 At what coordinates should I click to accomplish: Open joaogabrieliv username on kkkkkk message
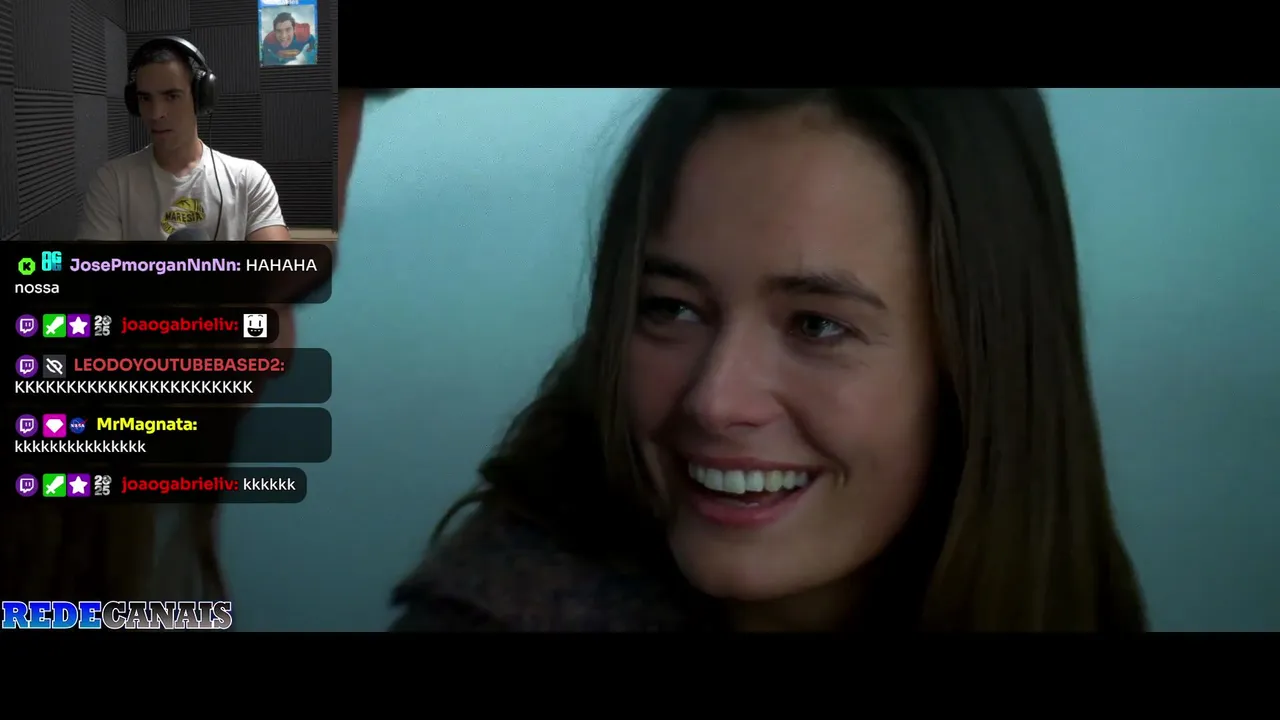click(179, 485)
